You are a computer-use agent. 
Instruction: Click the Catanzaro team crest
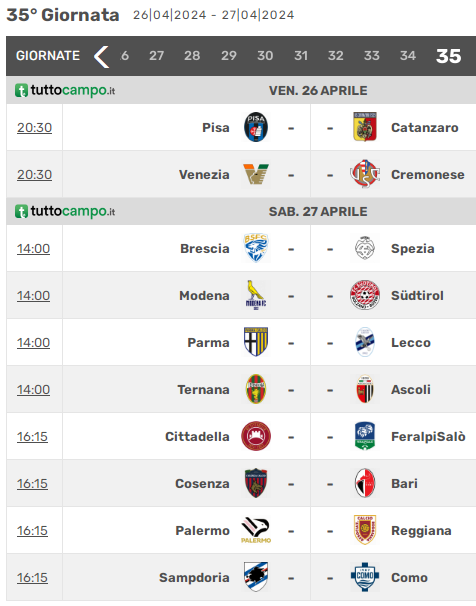coord(365,127)
